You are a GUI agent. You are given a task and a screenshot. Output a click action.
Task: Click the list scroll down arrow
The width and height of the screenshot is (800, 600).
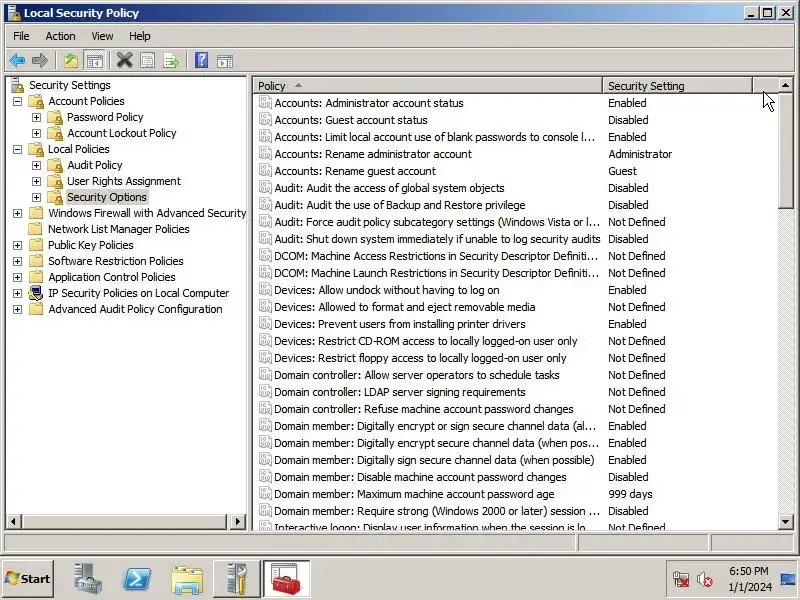[786, 521]
